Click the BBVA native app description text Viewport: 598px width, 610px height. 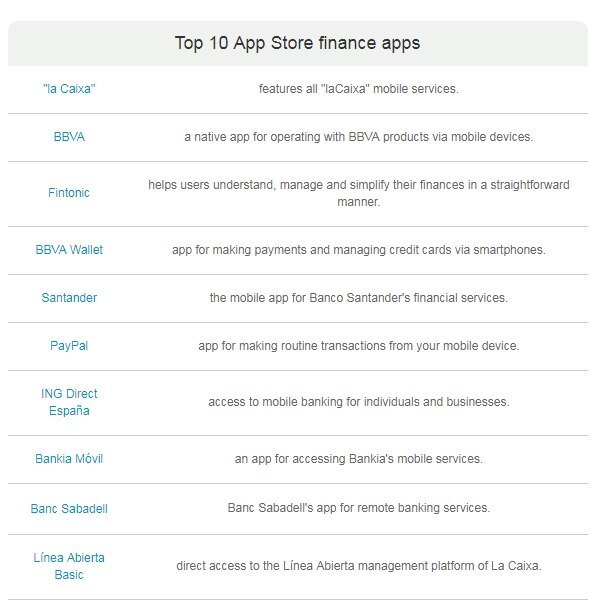point(359,137)
